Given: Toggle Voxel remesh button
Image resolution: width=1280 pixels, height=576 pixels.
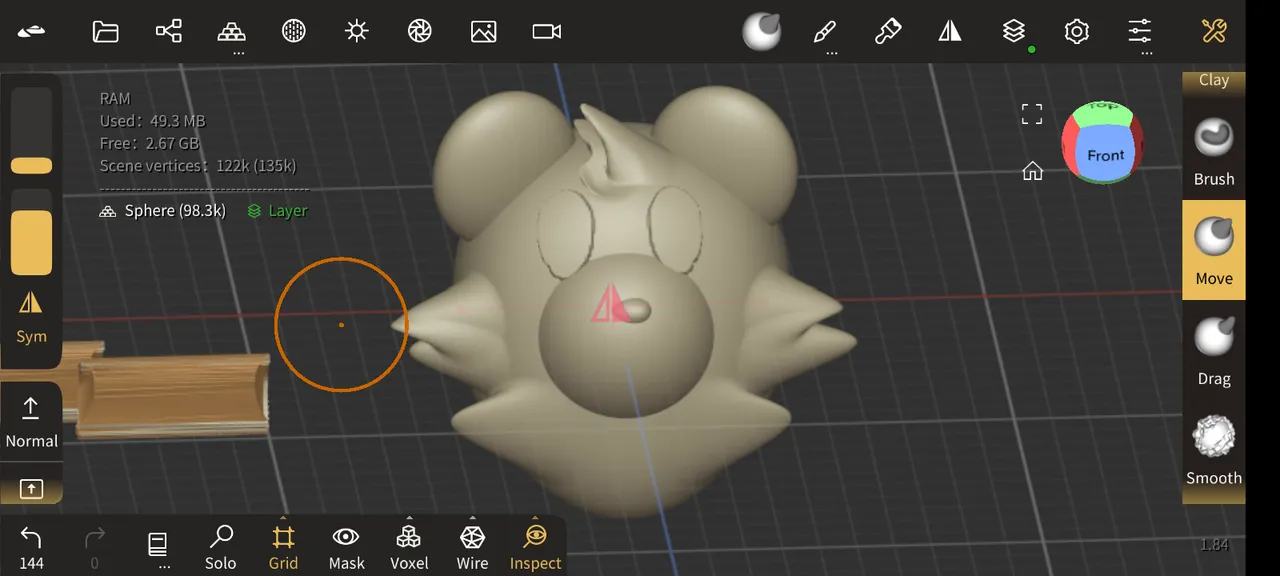Looking at the screenshot, I should [x=409, y=546].
